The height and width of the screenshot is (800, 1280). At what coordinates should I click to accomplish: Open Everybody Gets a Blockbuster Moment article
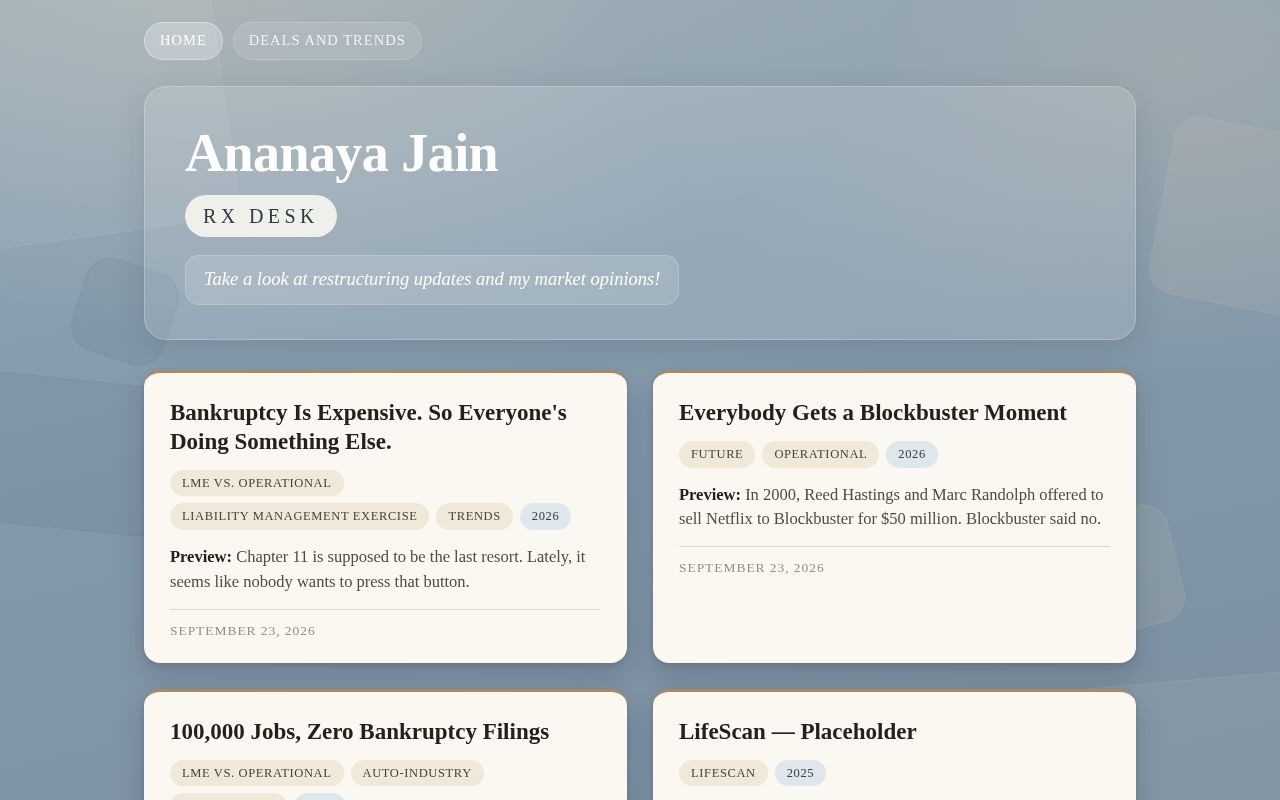point(873,413)
